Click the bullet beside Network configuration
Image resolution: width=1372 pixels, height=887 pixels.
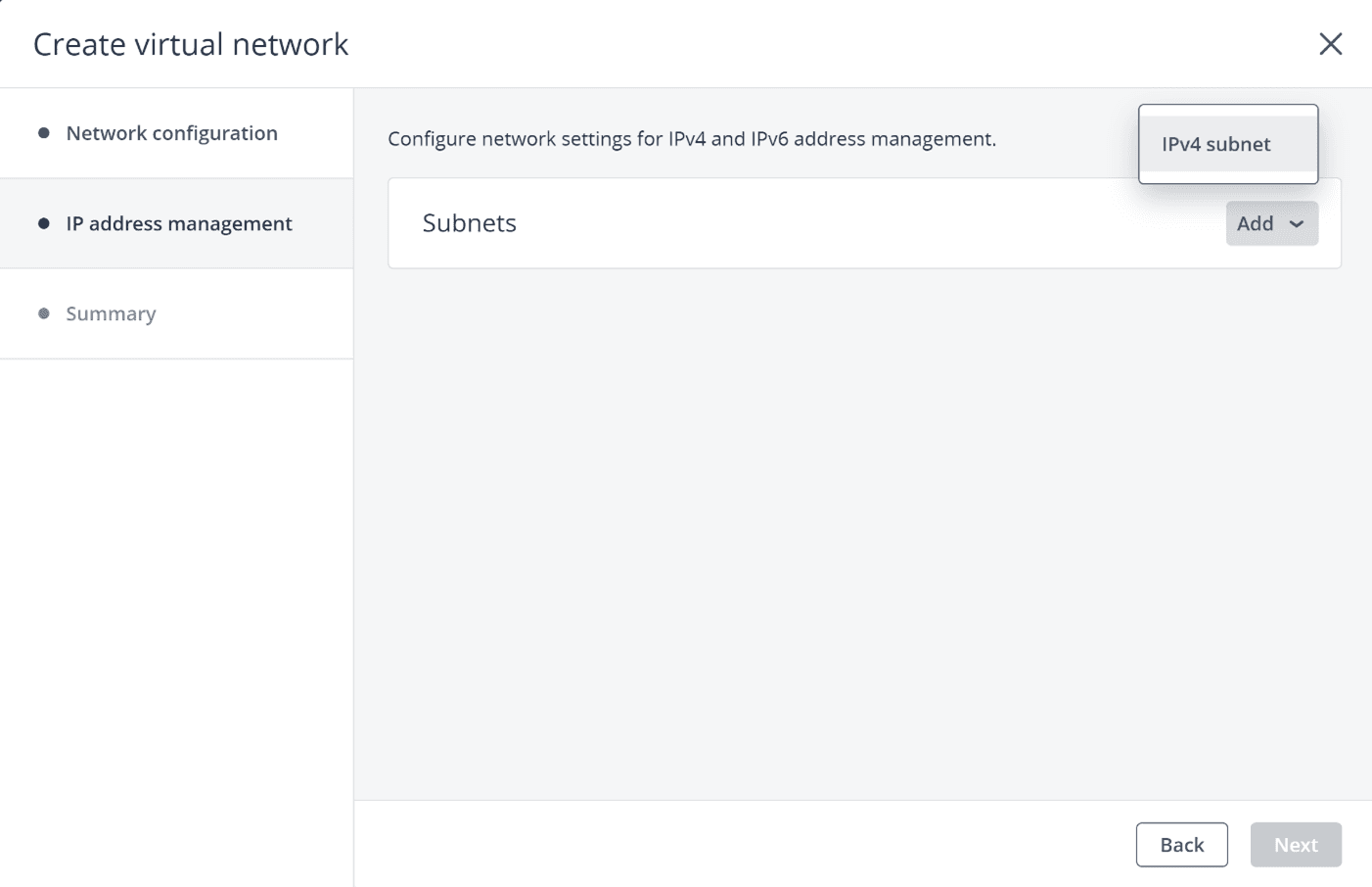(44, 133)
